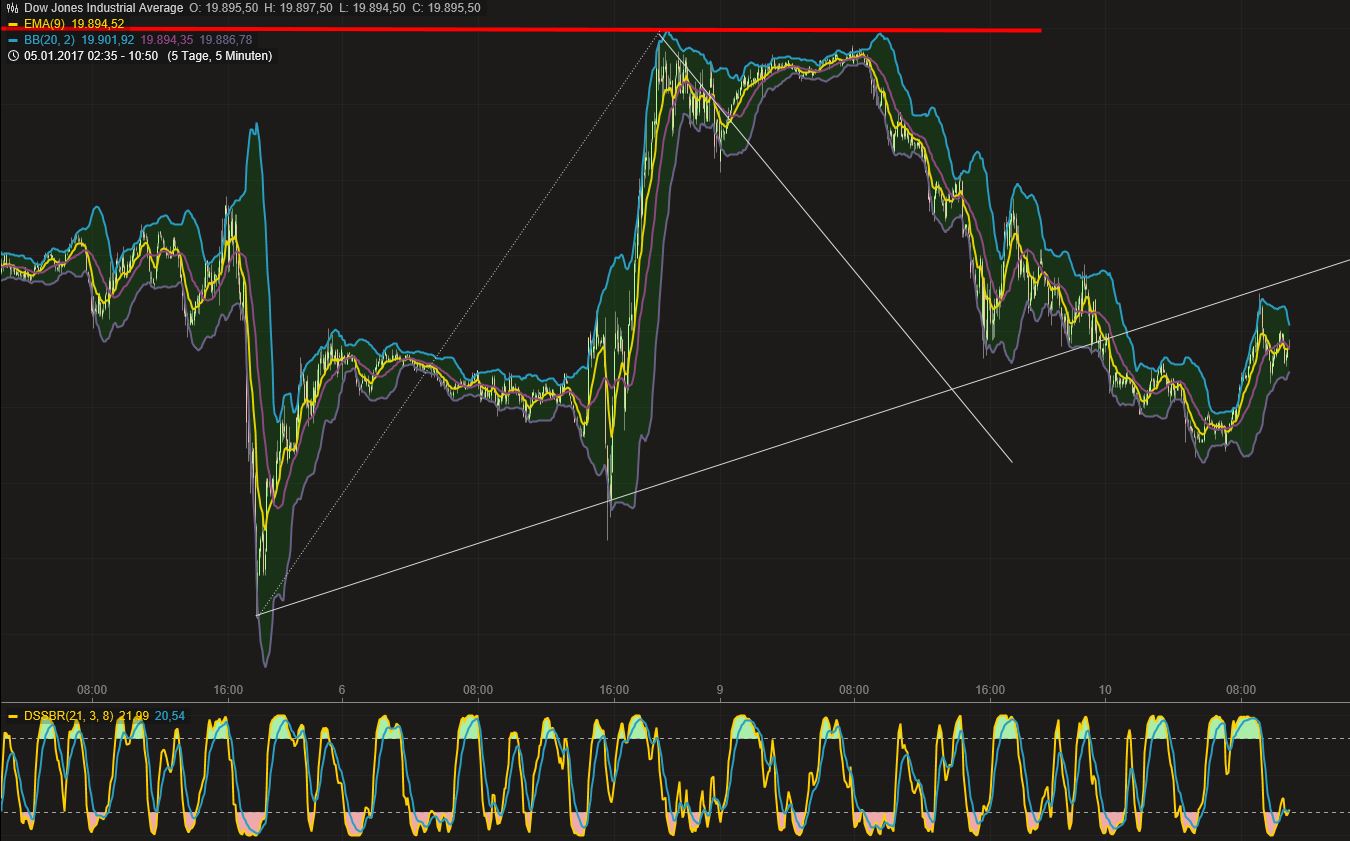Open the timeframe selector showing 5 Tage, 5 Minuten
The height and width of the screenshot is (841, 1350).
pyautogui.click(x=219, y=57)
